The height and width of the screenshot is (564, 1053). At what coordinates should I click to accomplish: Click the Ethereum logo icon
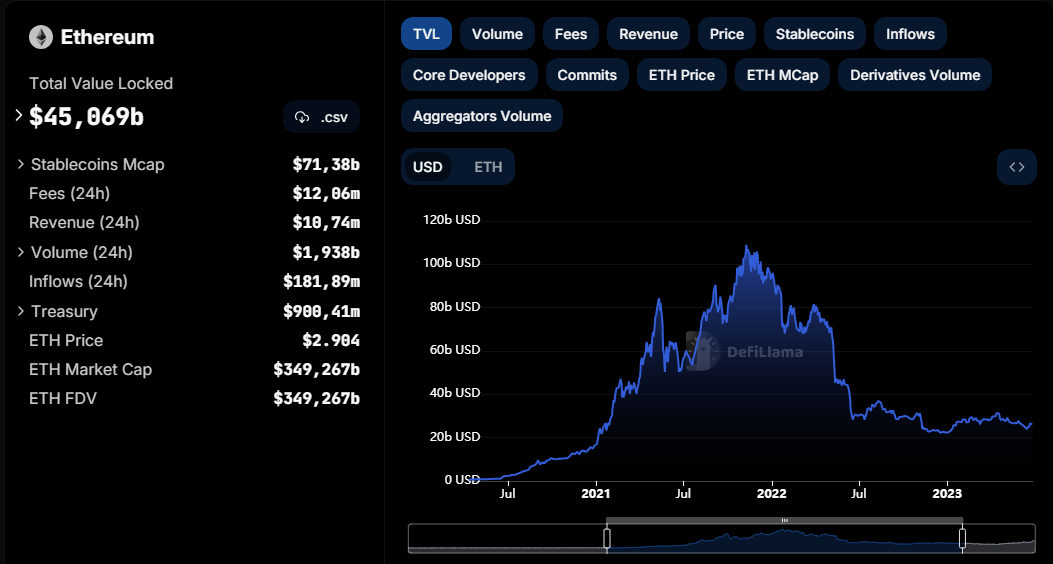(41, 37)
